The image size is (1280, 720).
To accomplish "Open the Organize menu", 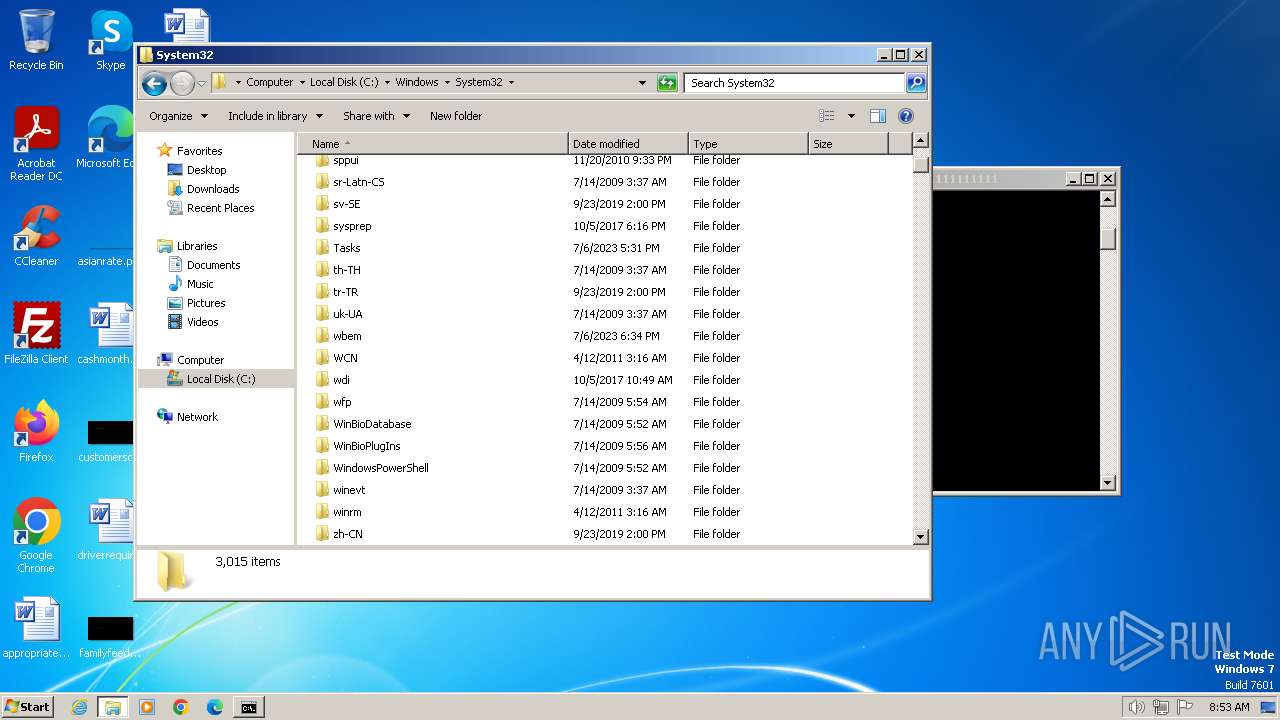I will 178,116.
